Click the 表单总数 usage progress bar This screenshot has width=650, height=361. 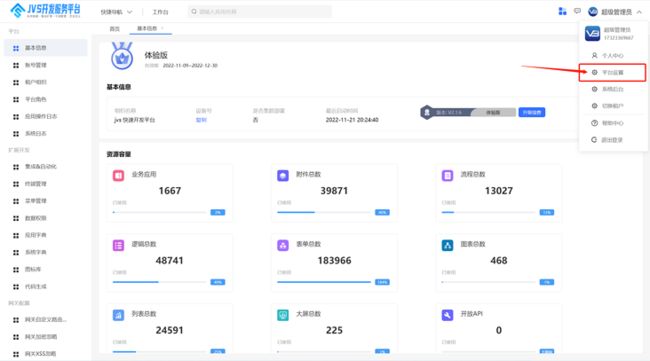(324, 282)
